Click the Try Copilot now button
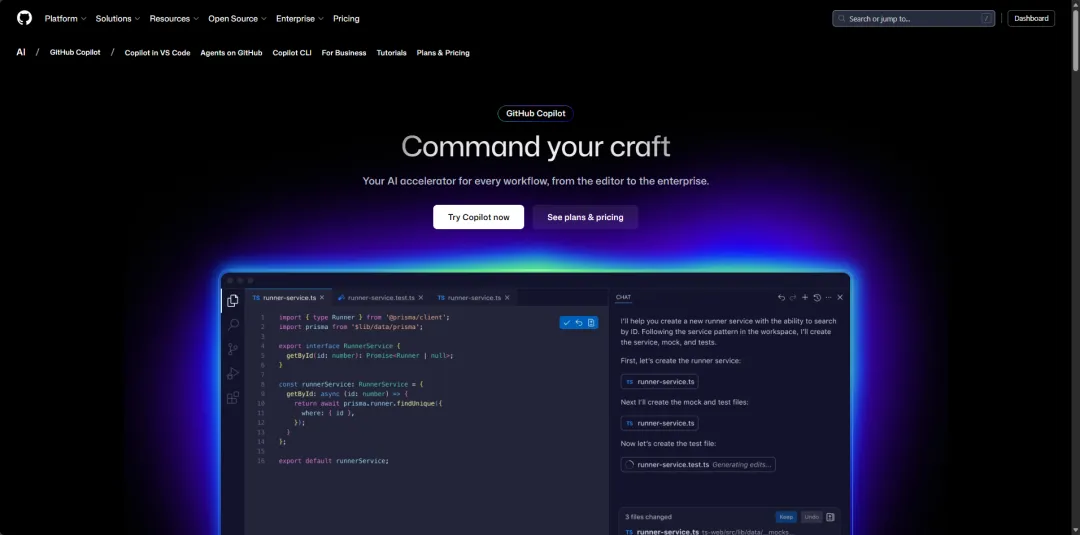 [x=479, y=217]
